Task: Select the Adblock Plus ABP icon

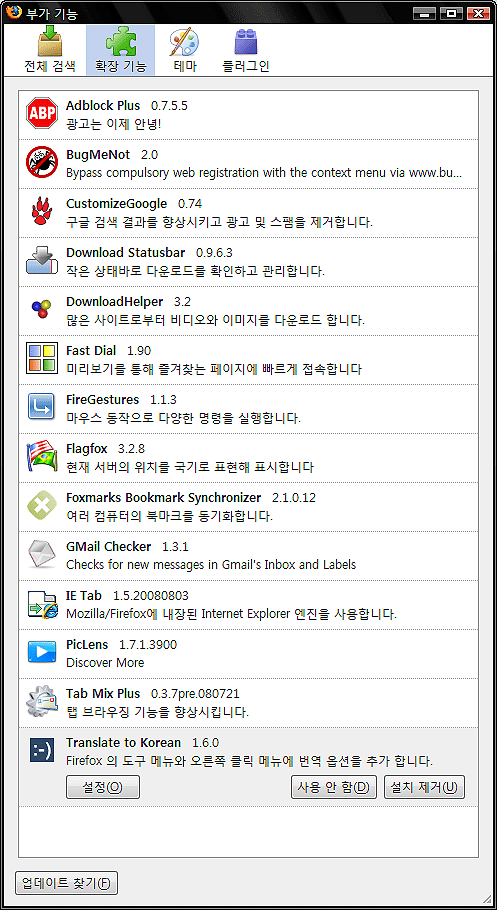Action: click(x=42, y=114)
